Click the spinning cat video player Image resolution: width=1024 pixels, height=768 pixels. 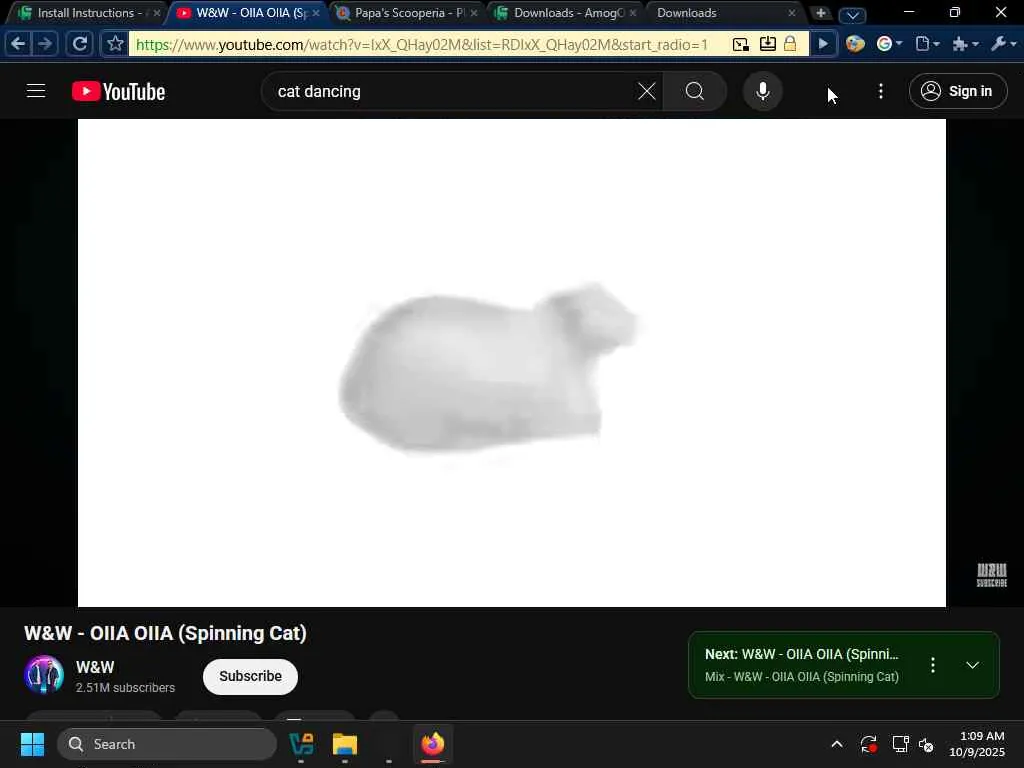coord(511,362)
